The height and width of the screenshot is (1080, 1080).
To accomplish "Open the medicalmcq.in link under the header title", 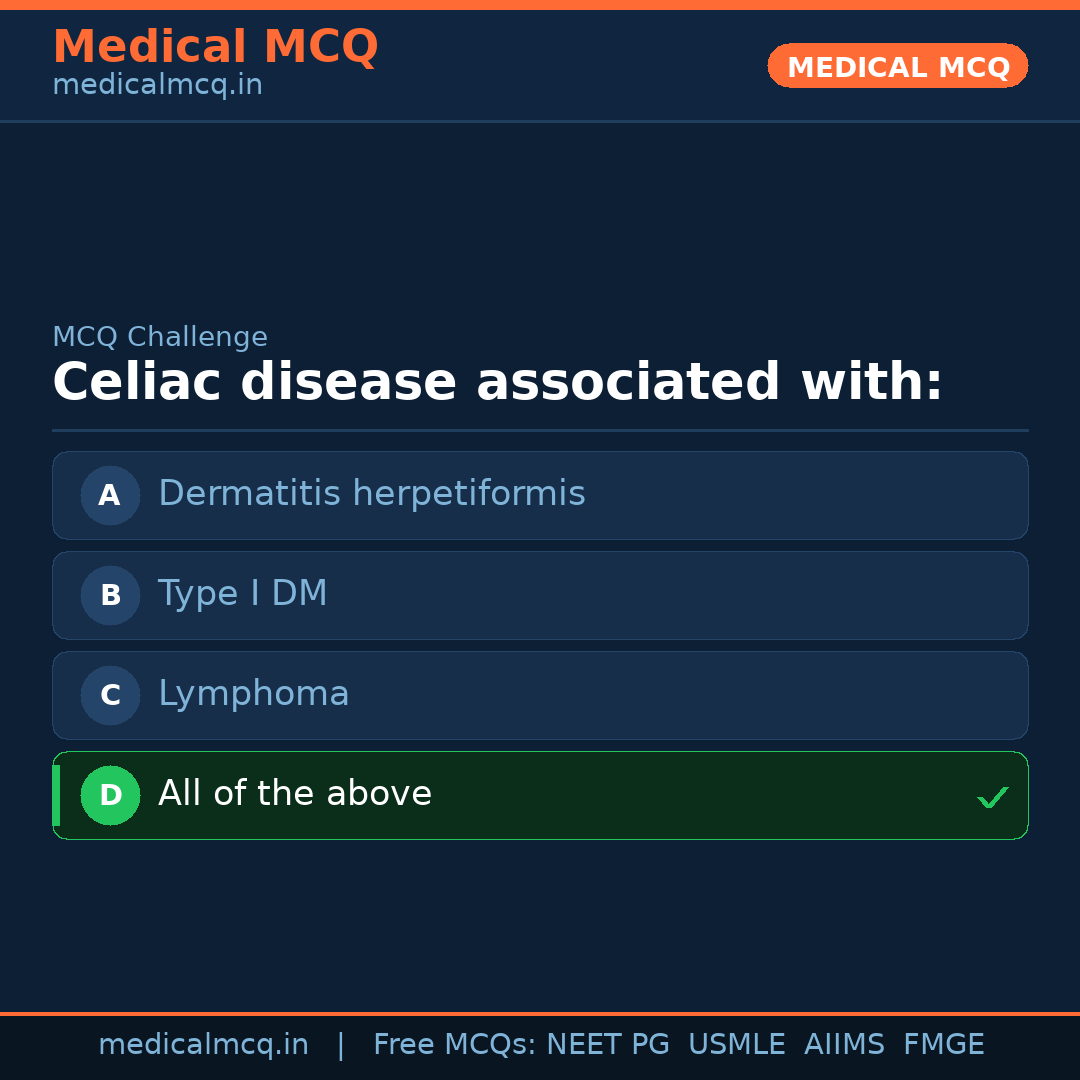I will [x=157, y=85].
